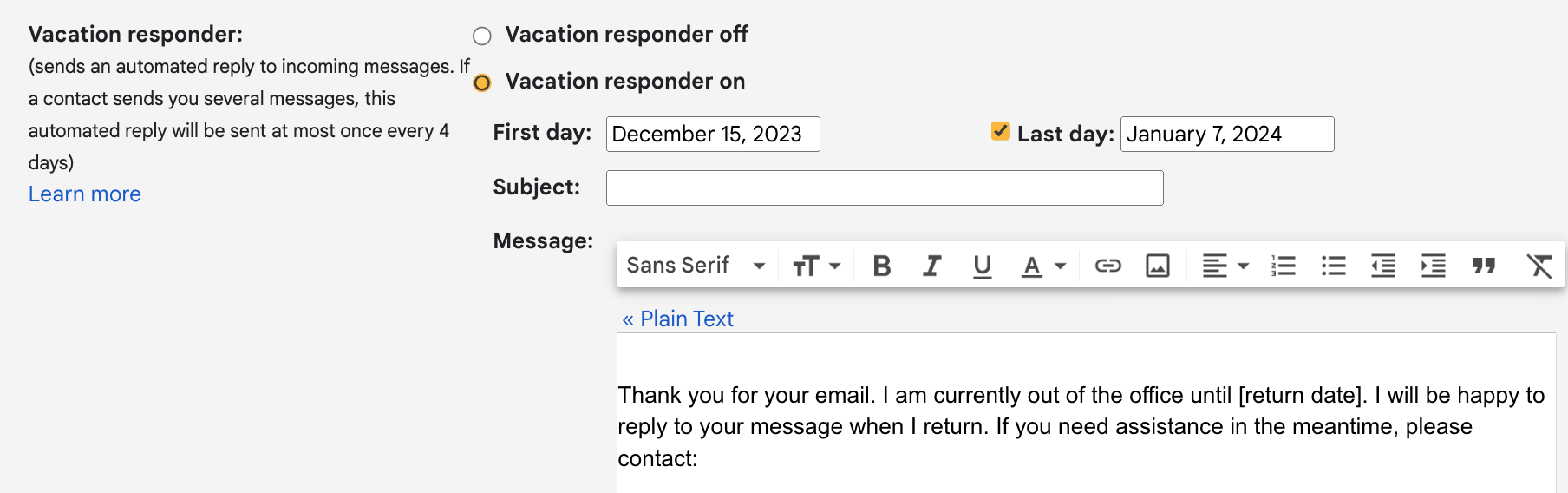Select Vacation responder off option

(482, 36)
